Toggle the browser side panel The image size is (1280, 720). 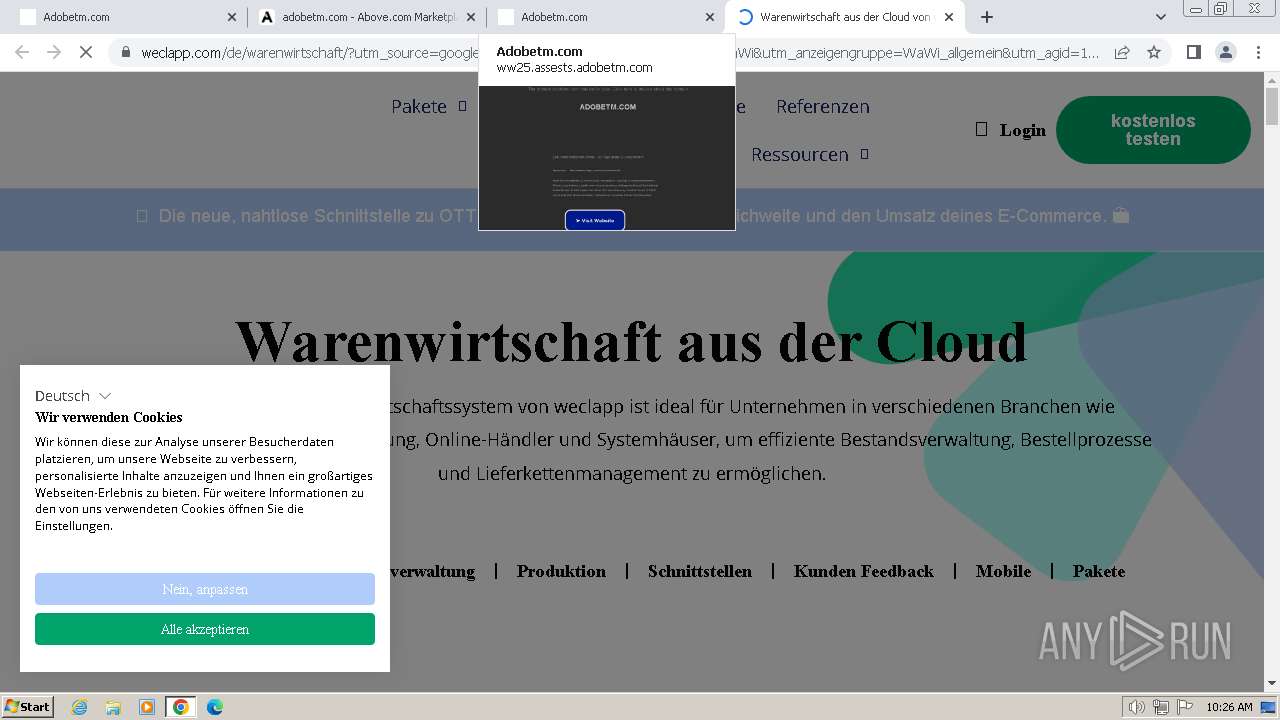click(1193, 52)
